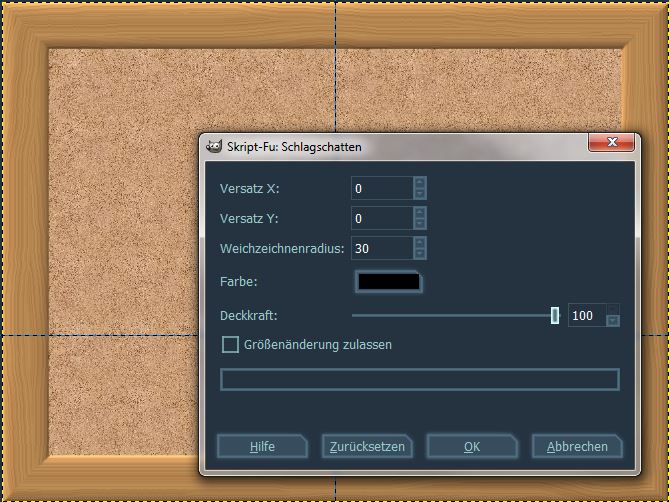669x502 pixels.
Task: Increase Versatz X with the up arrow
Action: (x=420, y=183)
